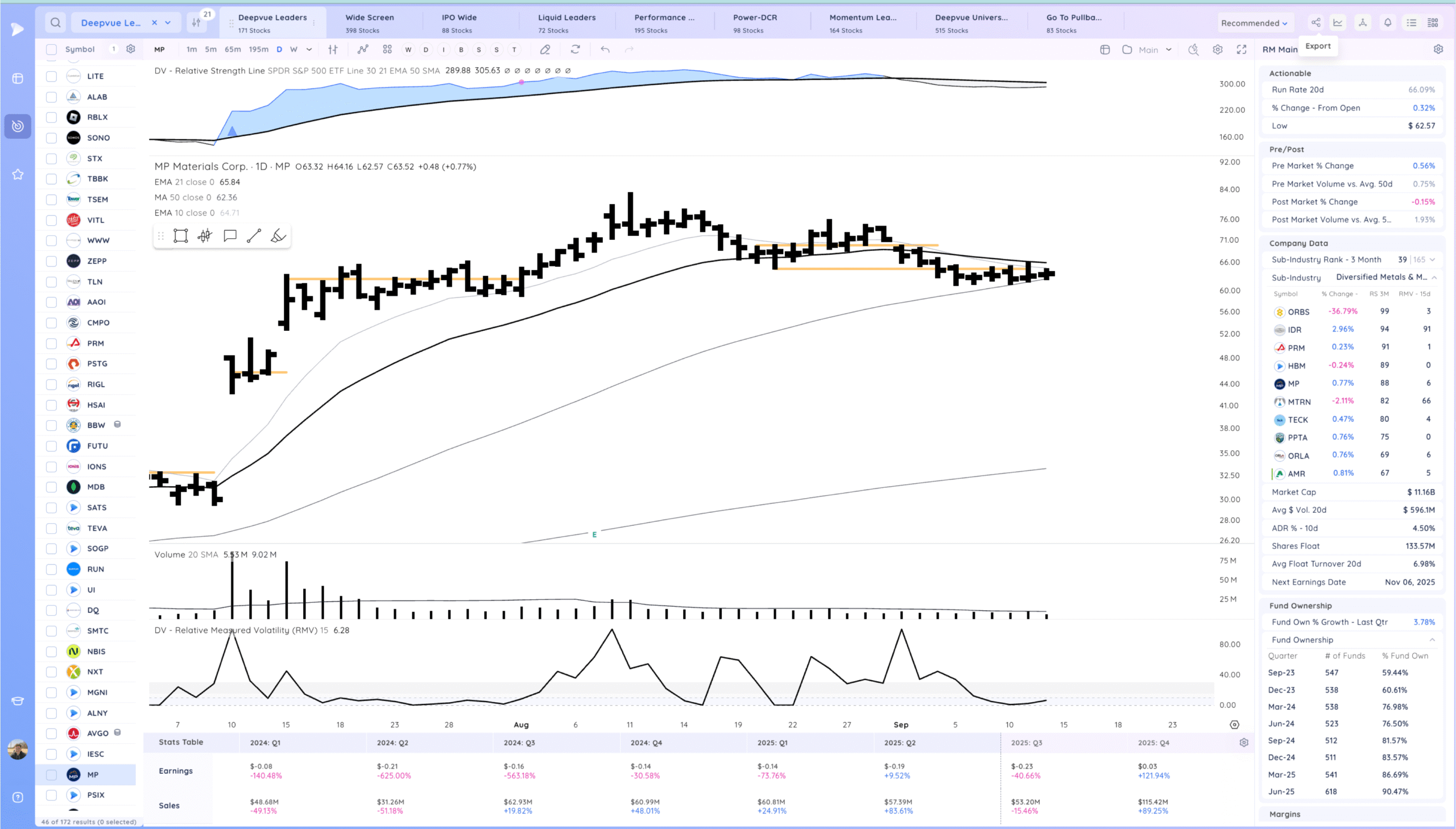Screen dimensions: 1456x829
Task: Click the favorites star in left sidebar
Action: (18, 174)
